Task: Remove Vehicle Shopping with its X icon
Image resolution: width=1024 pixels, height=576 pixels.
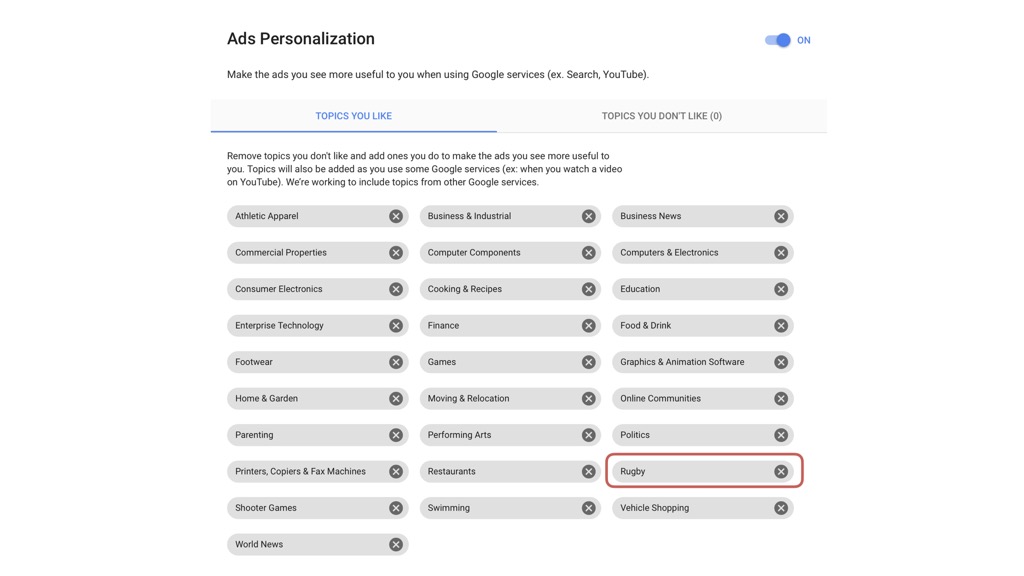Action: click(x=780, y=508)
